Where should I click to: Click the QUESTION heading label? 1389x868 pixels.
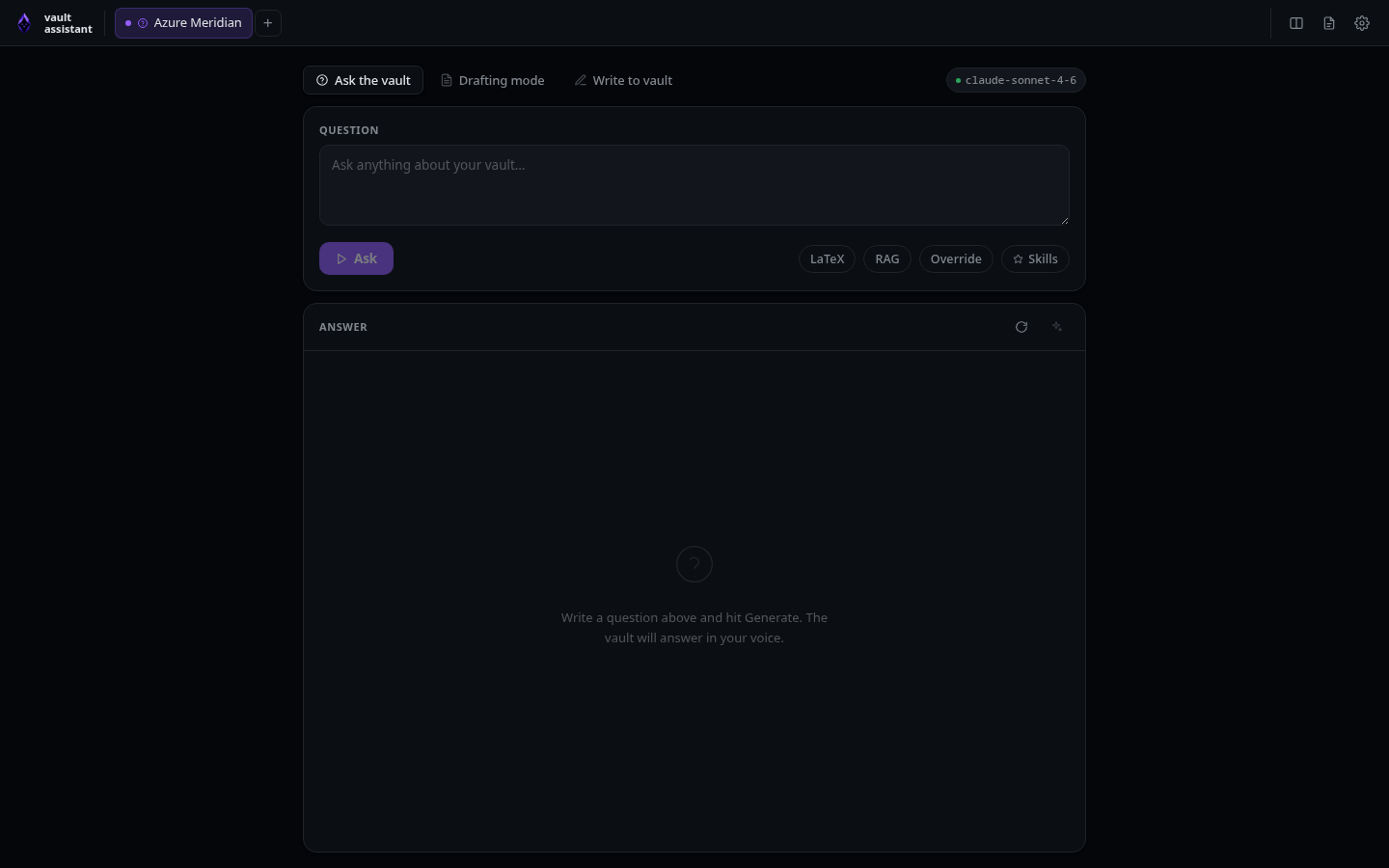click(349, 130)
